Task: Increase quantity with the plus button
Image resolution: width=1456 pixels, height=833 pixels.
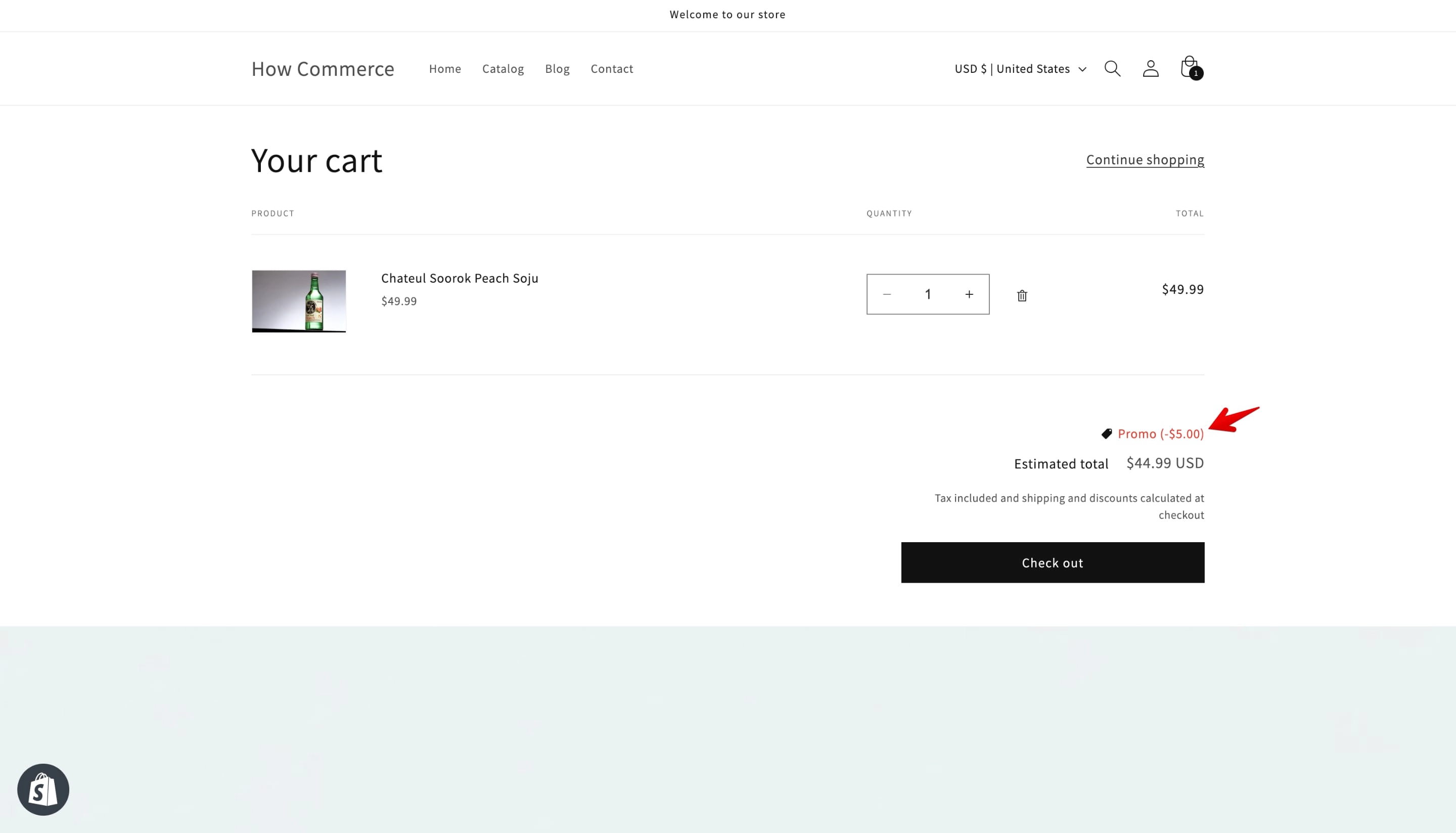Action: tap(969, 294)
